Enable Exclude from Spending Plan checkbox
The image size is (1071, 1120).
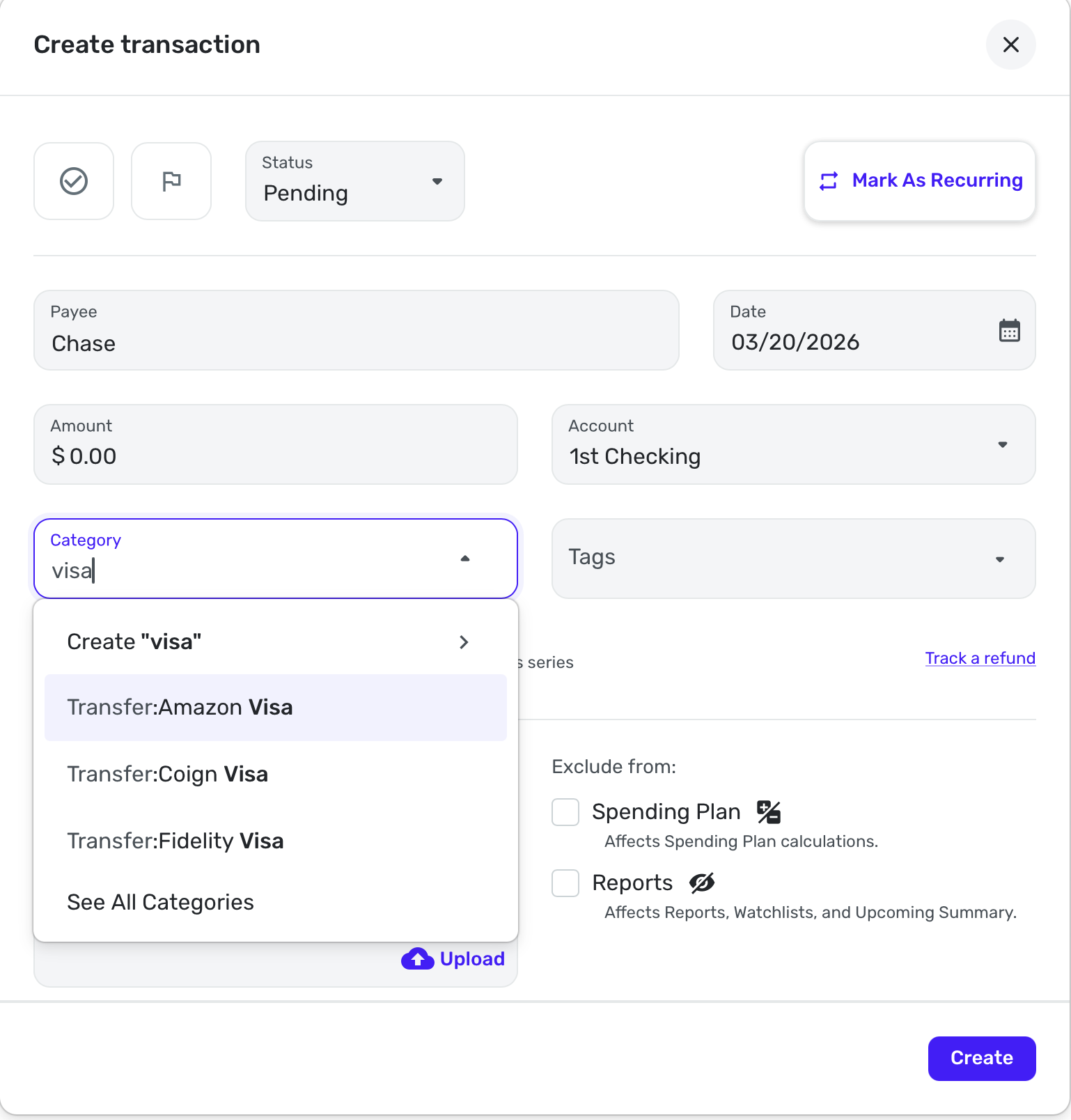point(565,812)
